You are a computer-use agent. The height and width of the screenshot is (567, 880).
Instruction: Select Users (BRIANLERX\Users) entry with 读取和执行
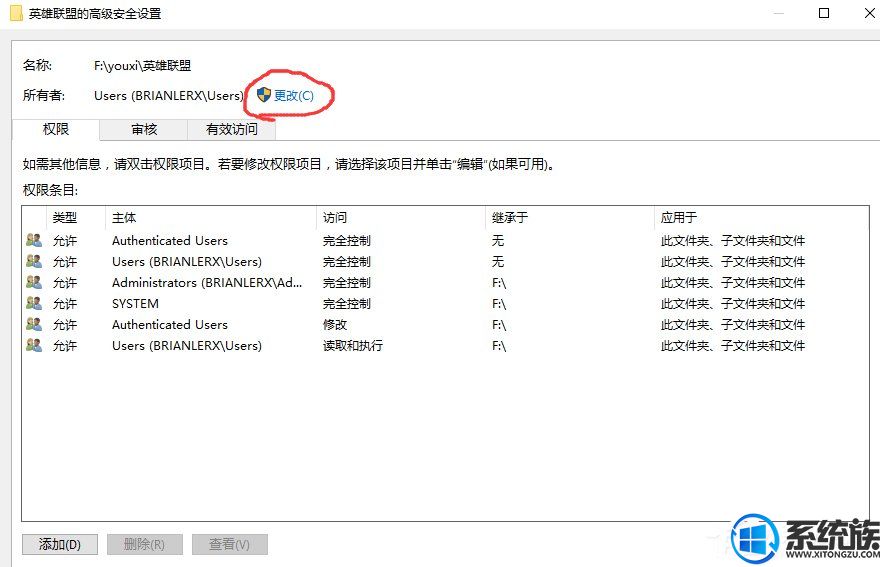(445, 345)
